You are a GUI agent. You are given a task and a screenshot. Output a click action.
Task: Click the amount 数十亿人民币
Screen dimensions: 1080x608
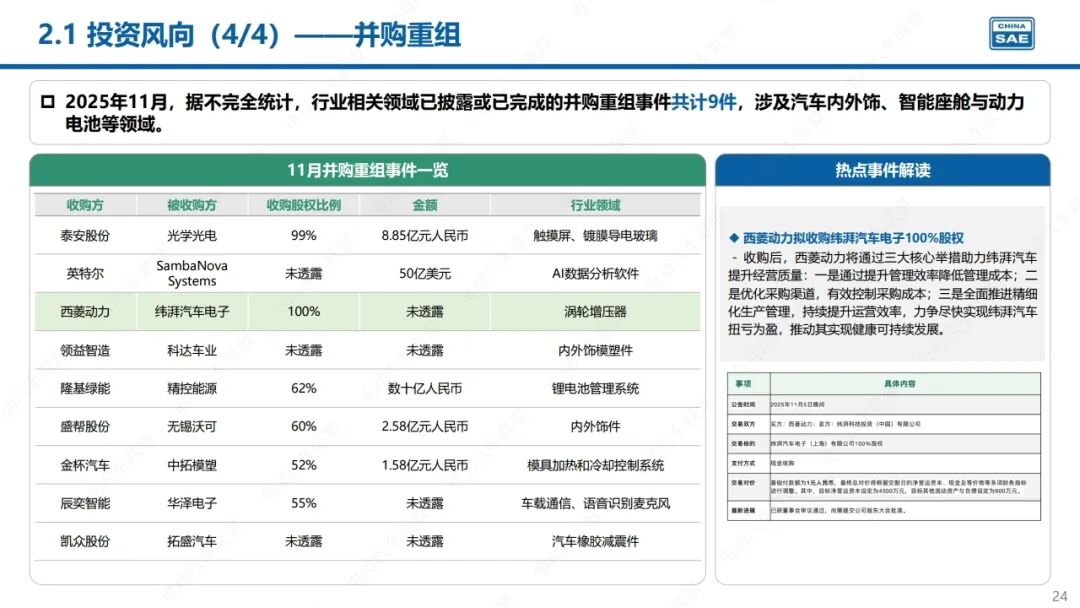click(x=424, y=388)
